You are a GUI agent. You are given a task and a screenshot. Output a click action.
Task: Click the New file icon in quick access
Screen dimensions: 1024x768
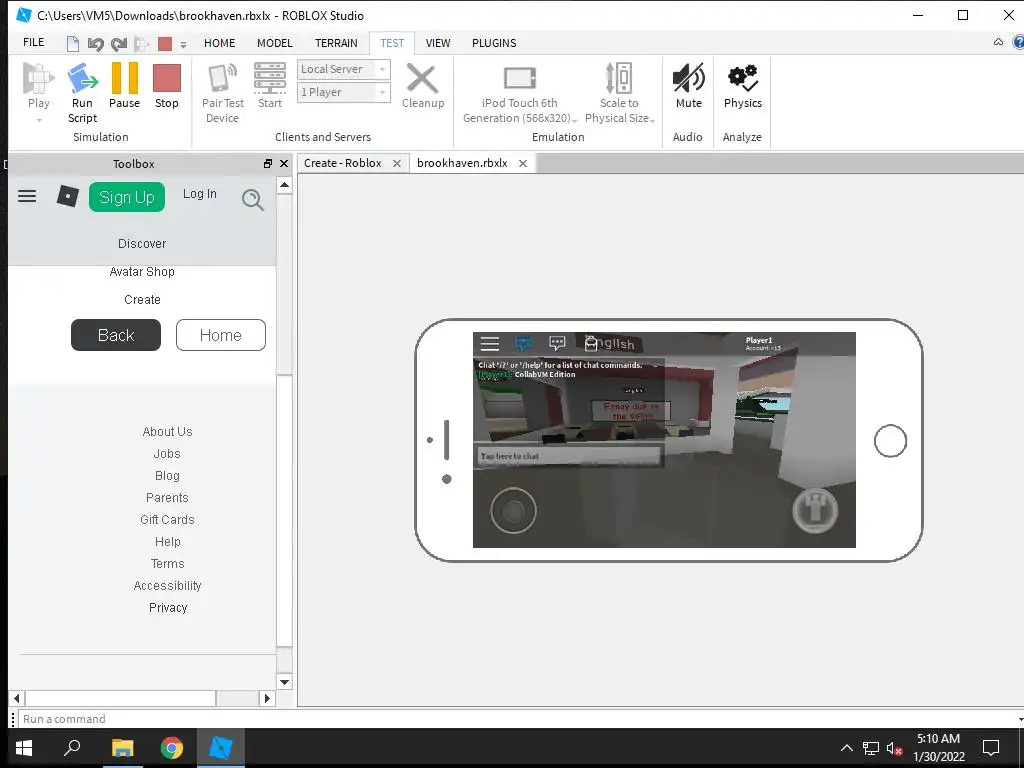coord(72,44)
